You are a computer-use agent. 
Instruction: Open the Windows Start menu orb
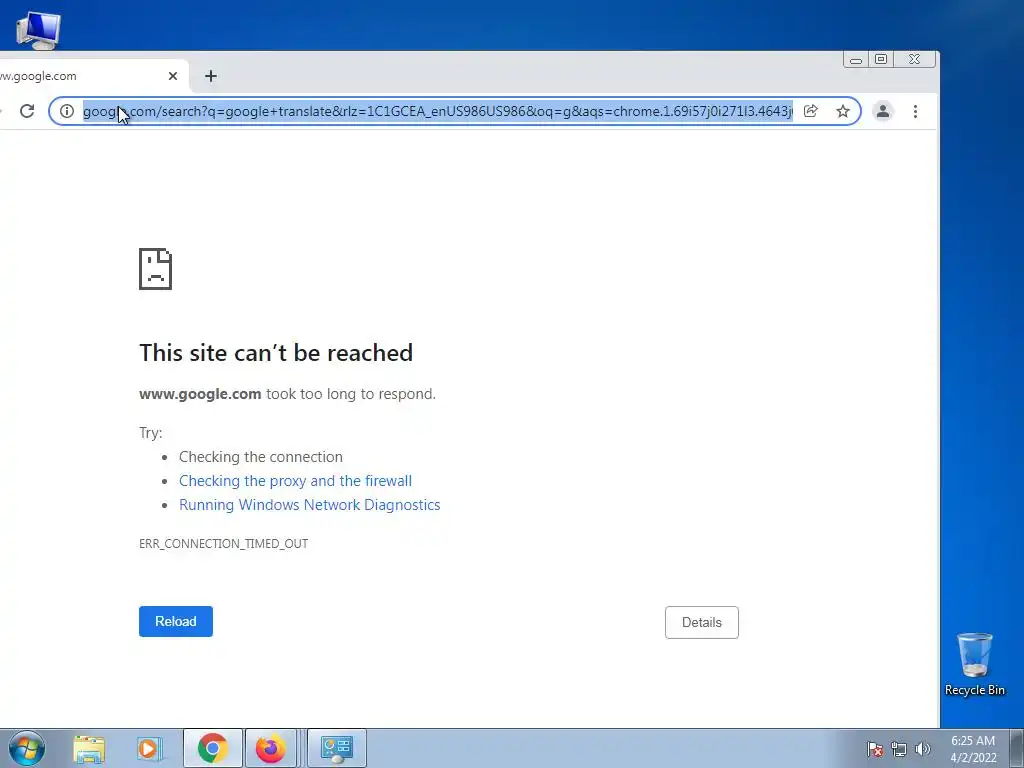click(x=27, y=748)
